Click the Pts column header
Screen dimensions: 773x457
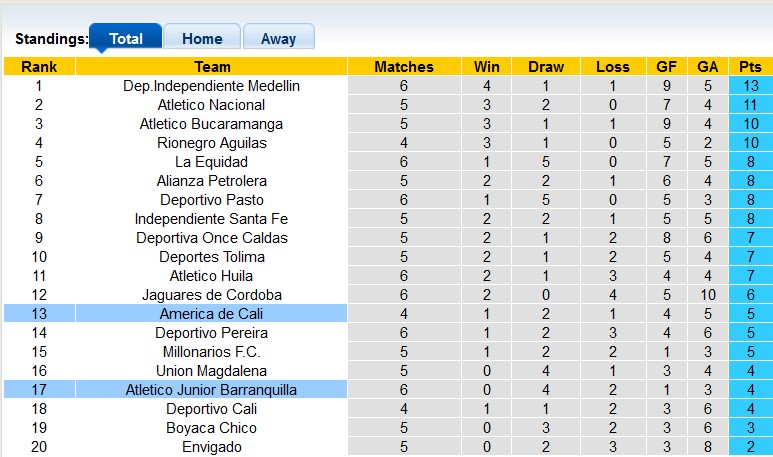click(x=751, y=67)
